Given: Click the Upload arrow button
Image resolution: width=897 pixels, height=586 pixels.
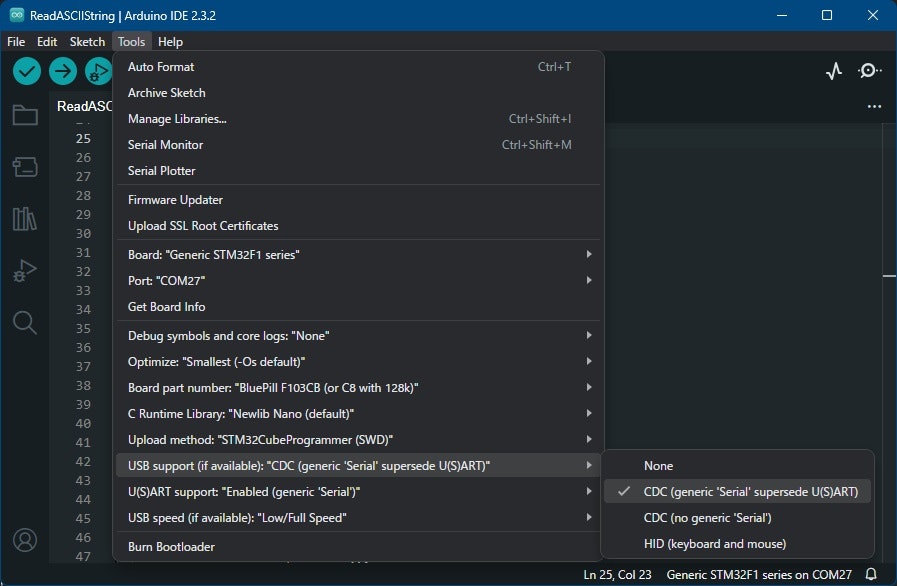Looking at the screenshot, I should (x=63, y=72).
